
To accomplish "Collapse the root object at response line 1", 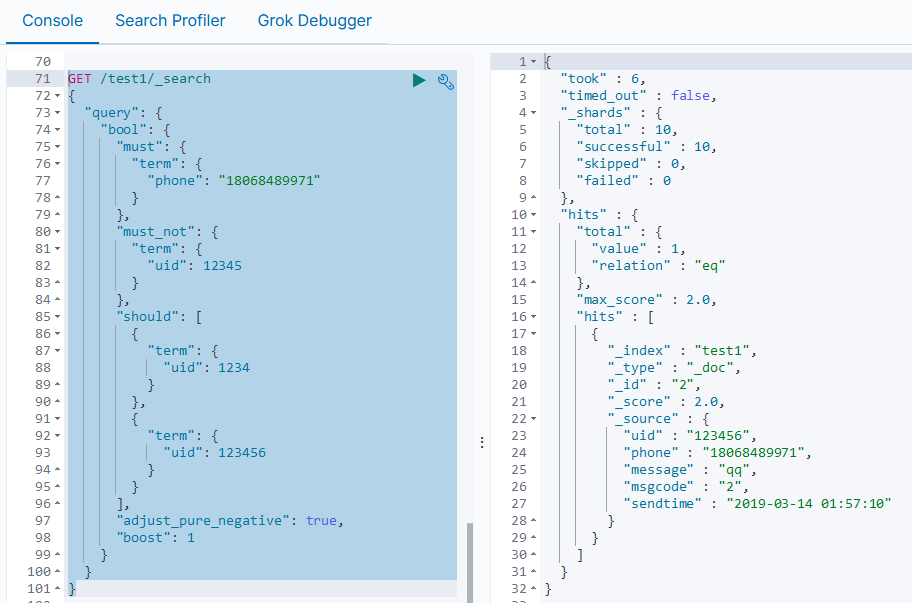I will pos(533,61).
